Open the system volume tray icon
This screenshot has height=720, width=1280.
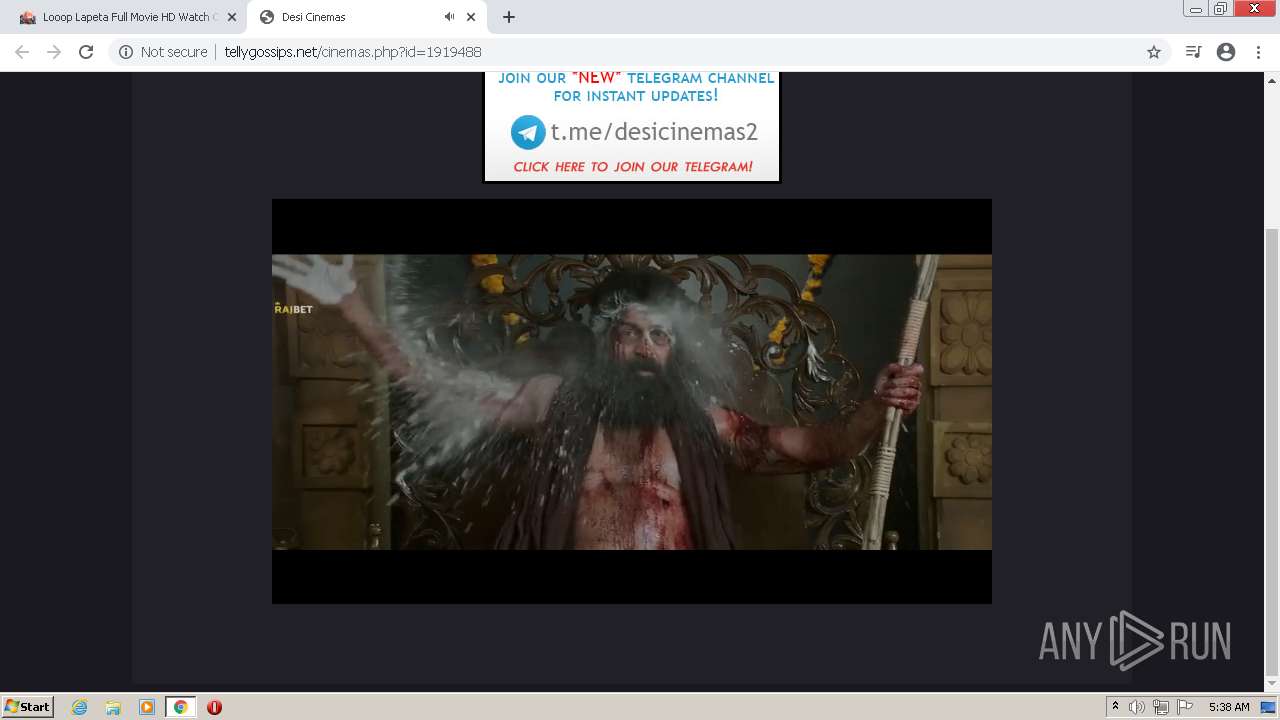point(1137,707)
